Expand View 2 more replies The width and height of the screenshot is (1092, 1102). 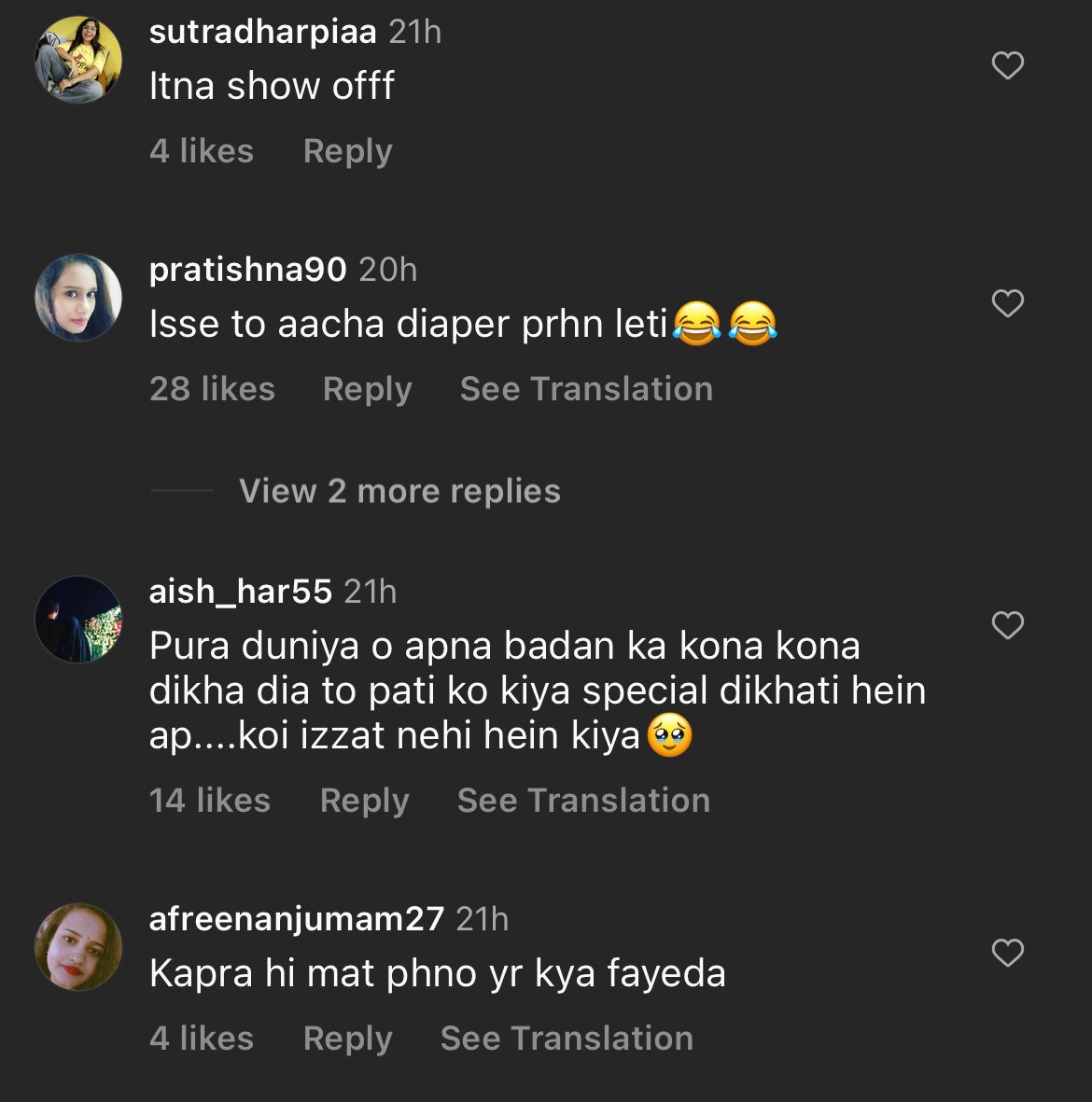tap(399, 491)
